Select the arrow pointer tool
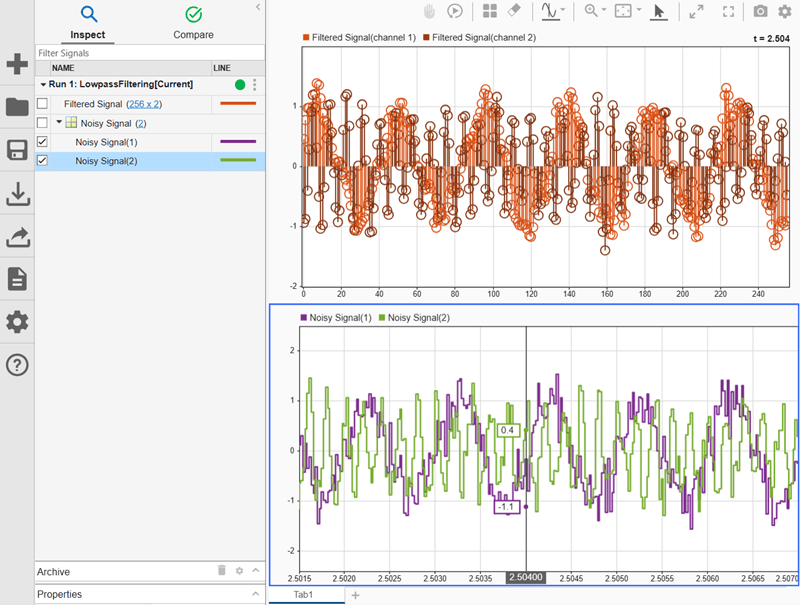Viewport: 800px width, 605px height. pos(659,12)
